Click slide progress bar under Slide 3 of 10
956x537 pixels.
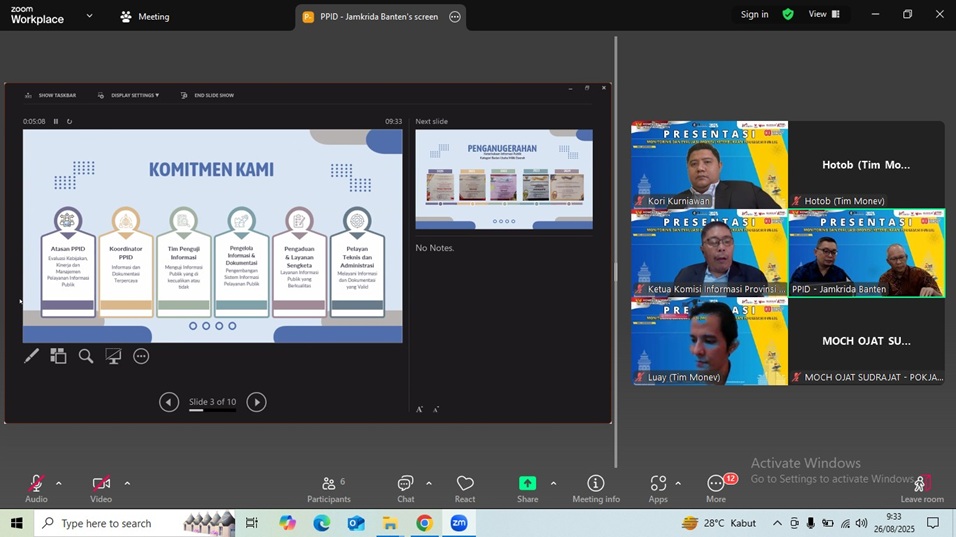pyautogui.click(x=212, y=410)
